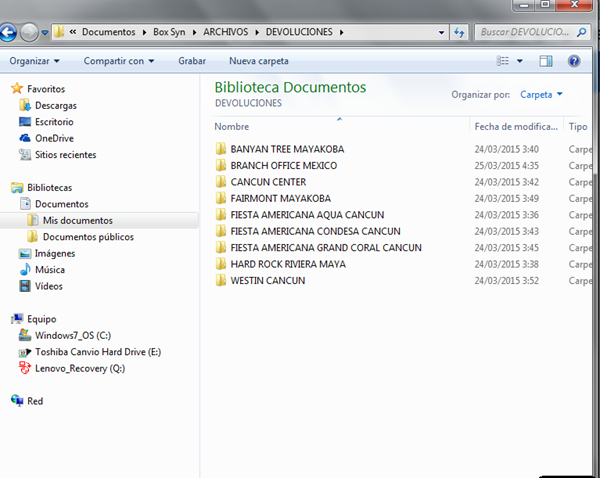Click the Windows7_OS (C:) drive icon
600x478 pixels.
pyautogui.click(x=25, y=335)
